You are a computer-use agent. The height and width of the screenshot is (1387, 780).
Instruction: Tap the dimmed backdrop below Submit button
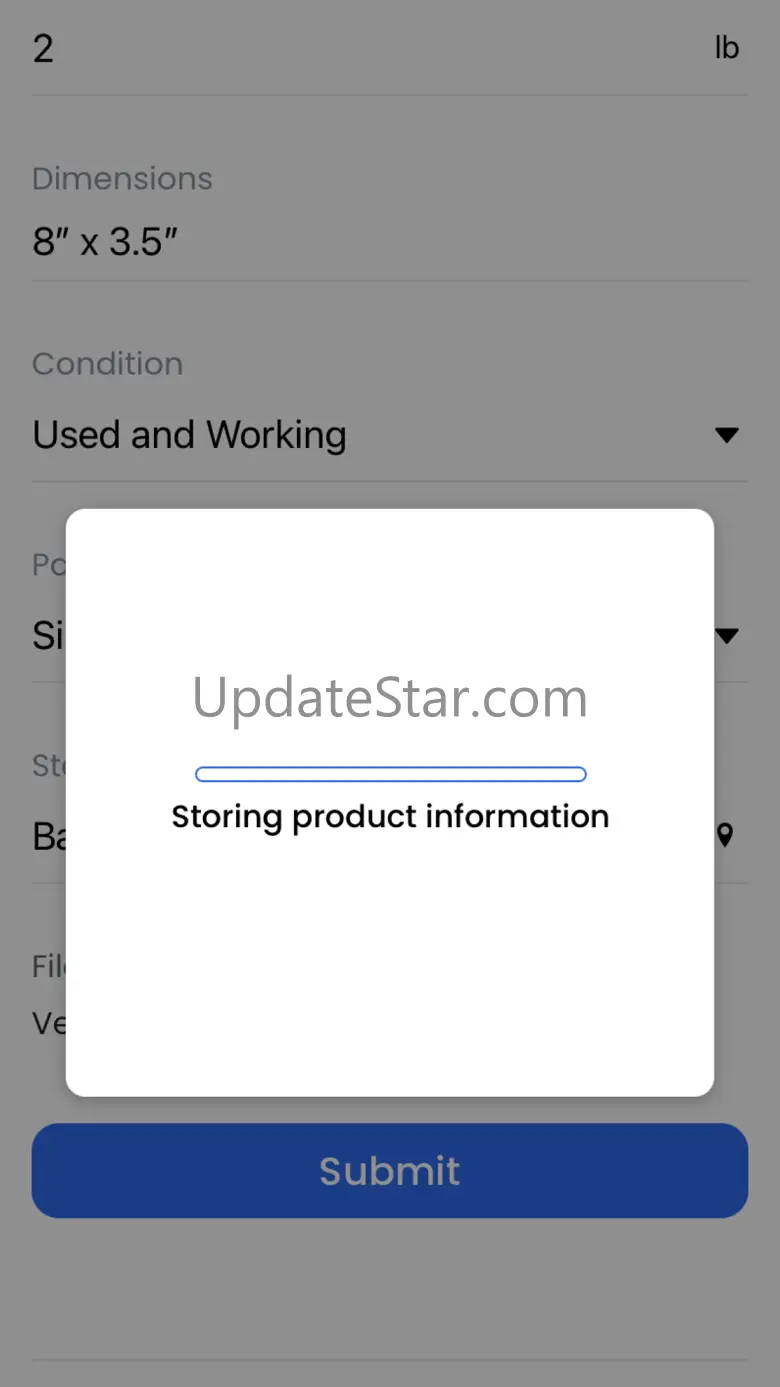coord(390,1288)
